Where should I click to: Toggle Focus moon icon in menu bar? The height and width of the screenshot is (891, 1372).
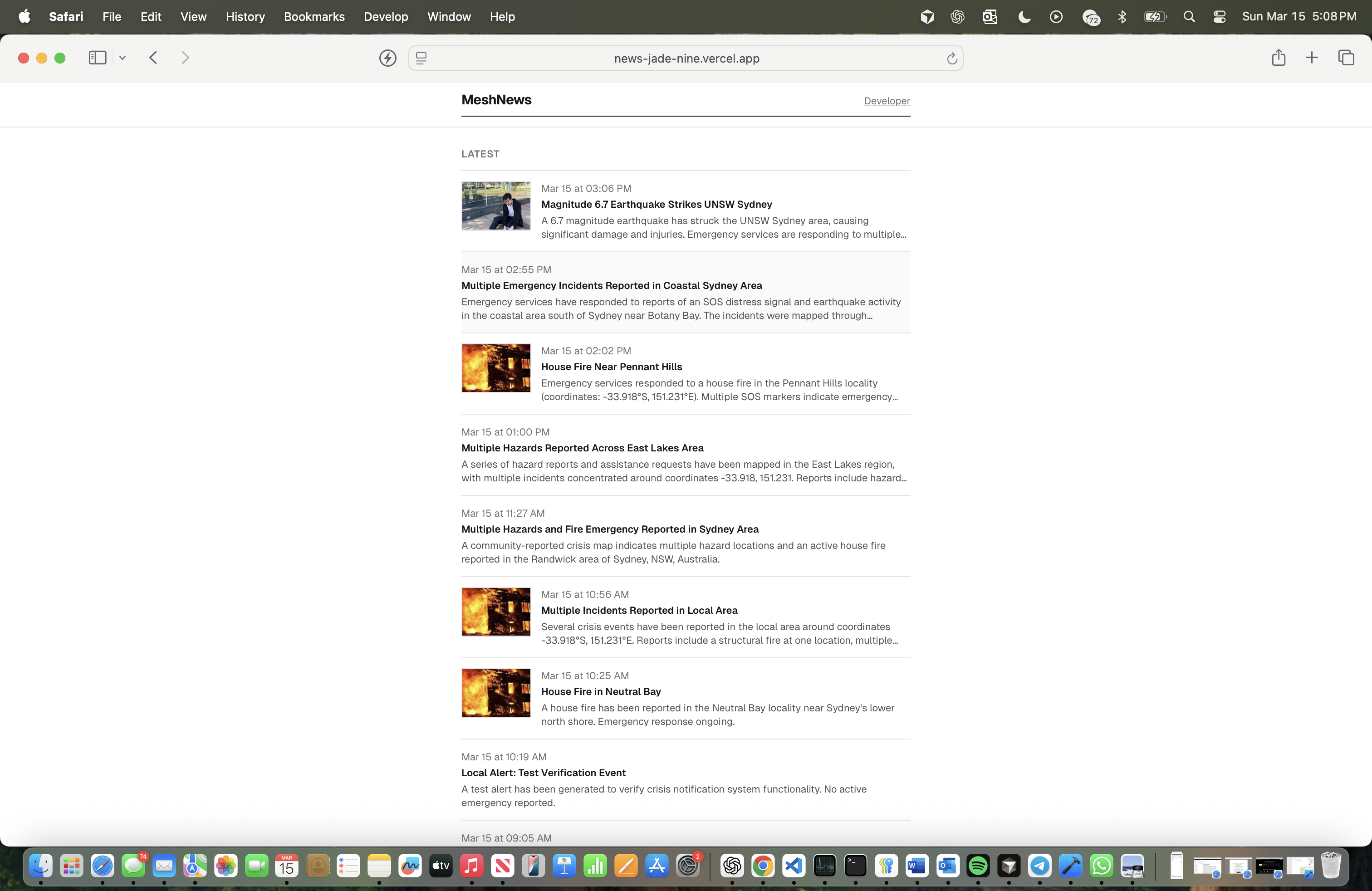pyautogui.click(x=1024, y=17)
